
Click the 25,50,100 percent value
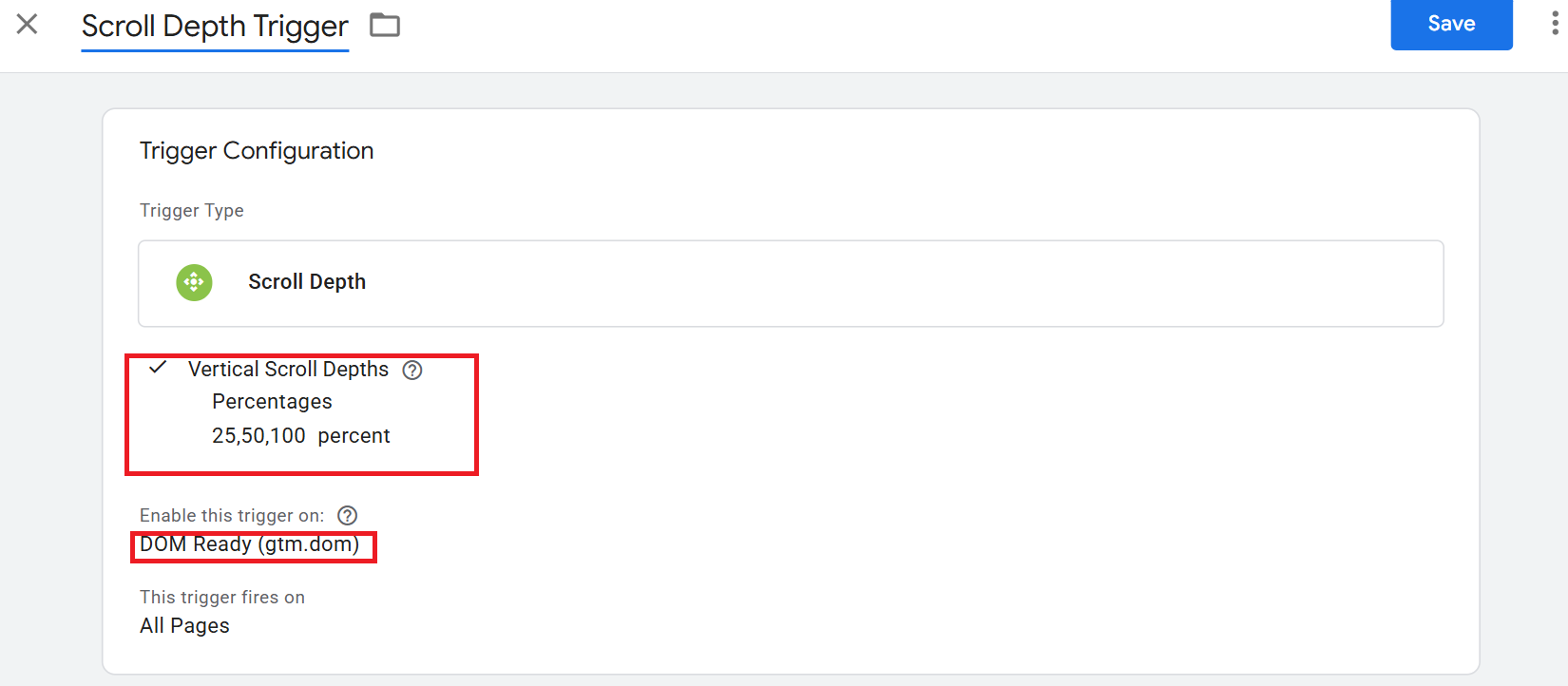pos(300,436)
